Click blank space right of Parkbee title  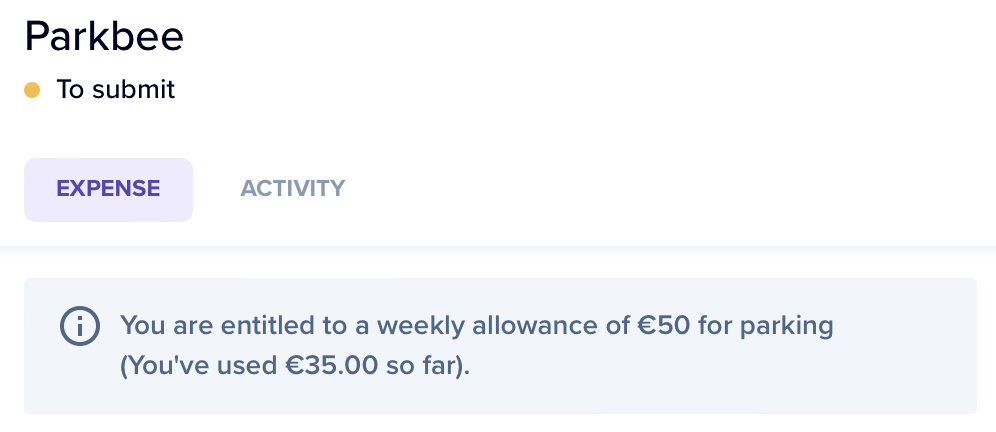(572, 37)
